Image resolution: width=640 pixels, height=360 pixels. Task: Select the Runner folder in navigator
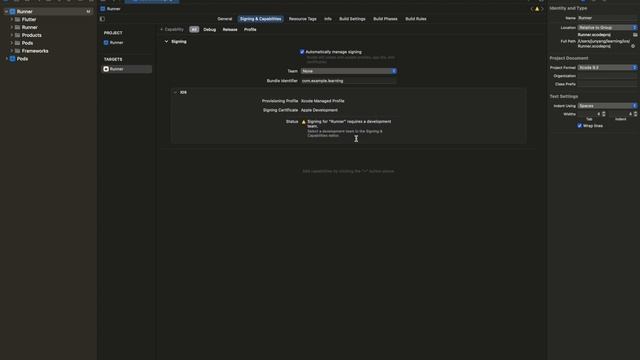click(x=29, y=27)
